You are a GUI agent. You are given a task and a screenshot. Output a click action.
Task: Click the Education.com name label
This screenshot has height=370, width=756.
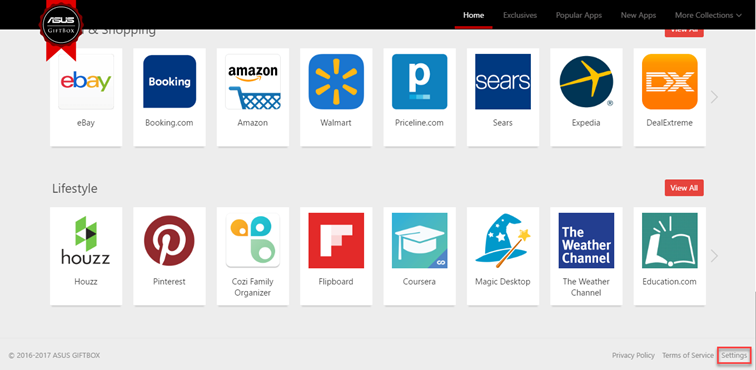(670, 281)
